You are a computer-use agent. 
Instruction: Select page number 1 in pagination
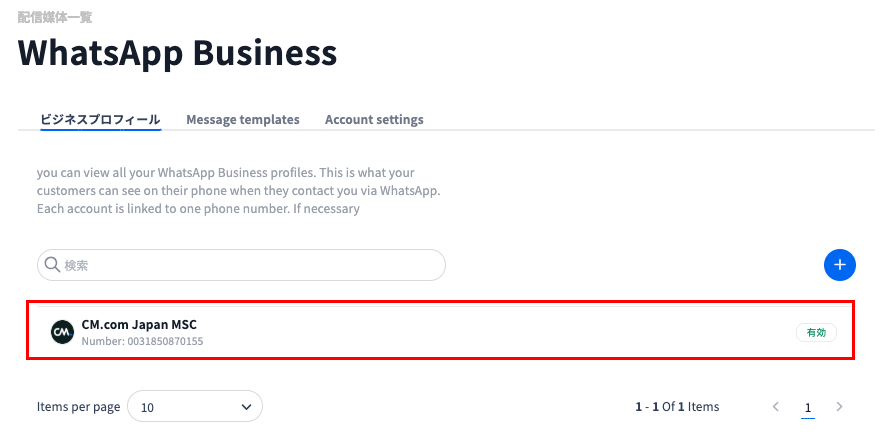pos(808,407)
